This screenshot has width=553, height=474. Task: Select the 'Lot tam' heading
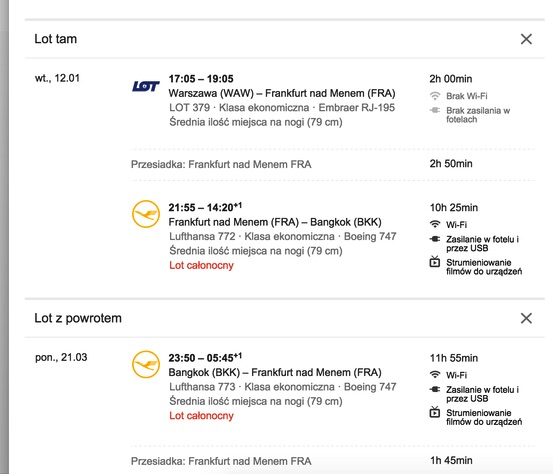(55, 39)
